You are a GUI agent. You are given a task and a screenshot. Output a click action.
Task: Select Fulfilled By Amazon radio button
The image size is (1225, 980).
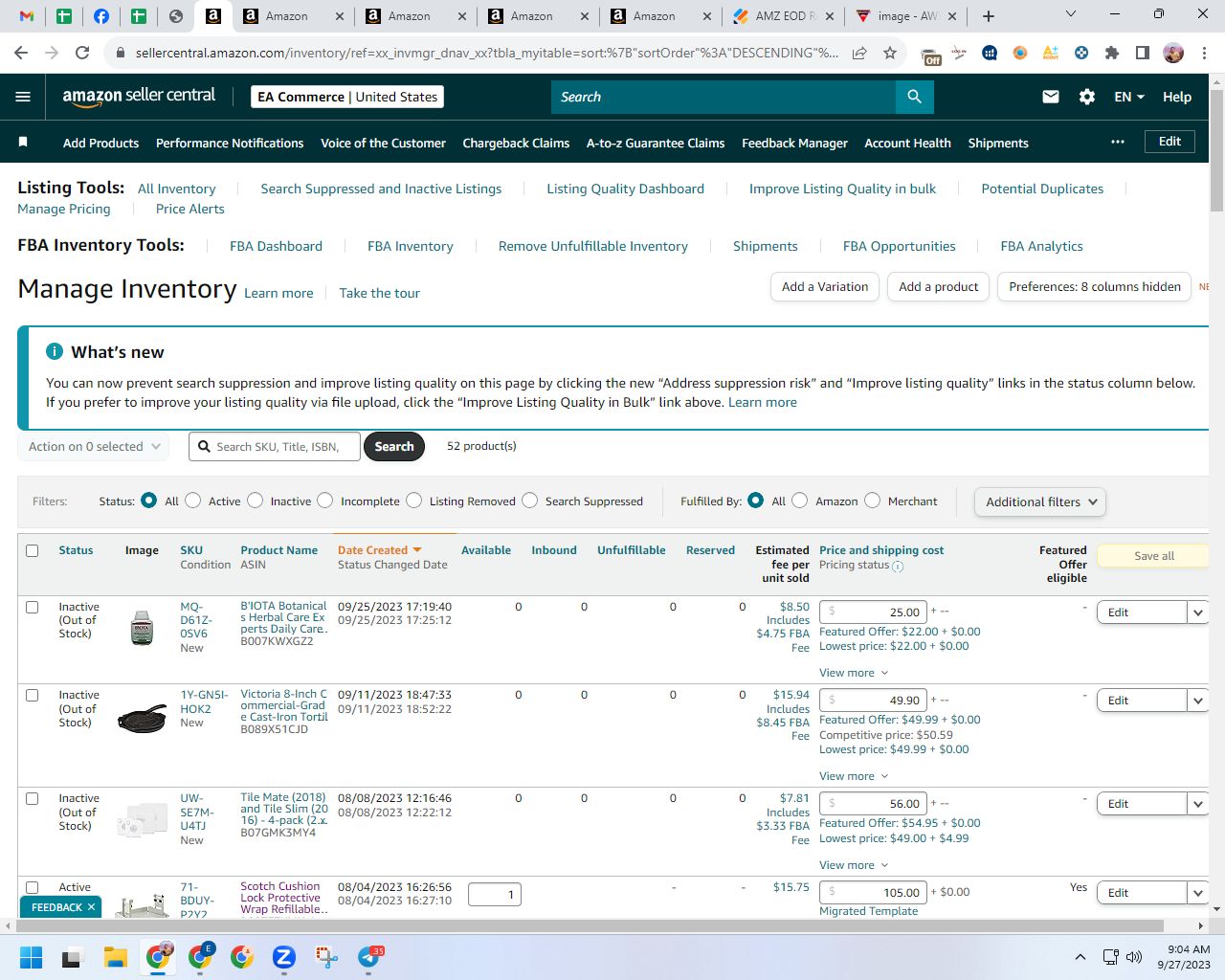tap(800, 501)
